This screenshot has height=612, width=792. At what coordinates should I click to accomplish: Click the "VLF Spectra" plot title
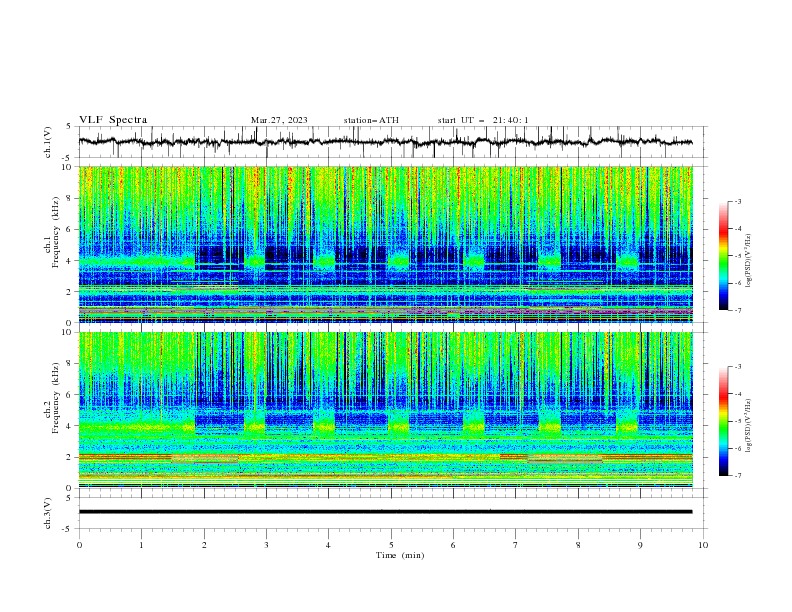click(113, 120)
